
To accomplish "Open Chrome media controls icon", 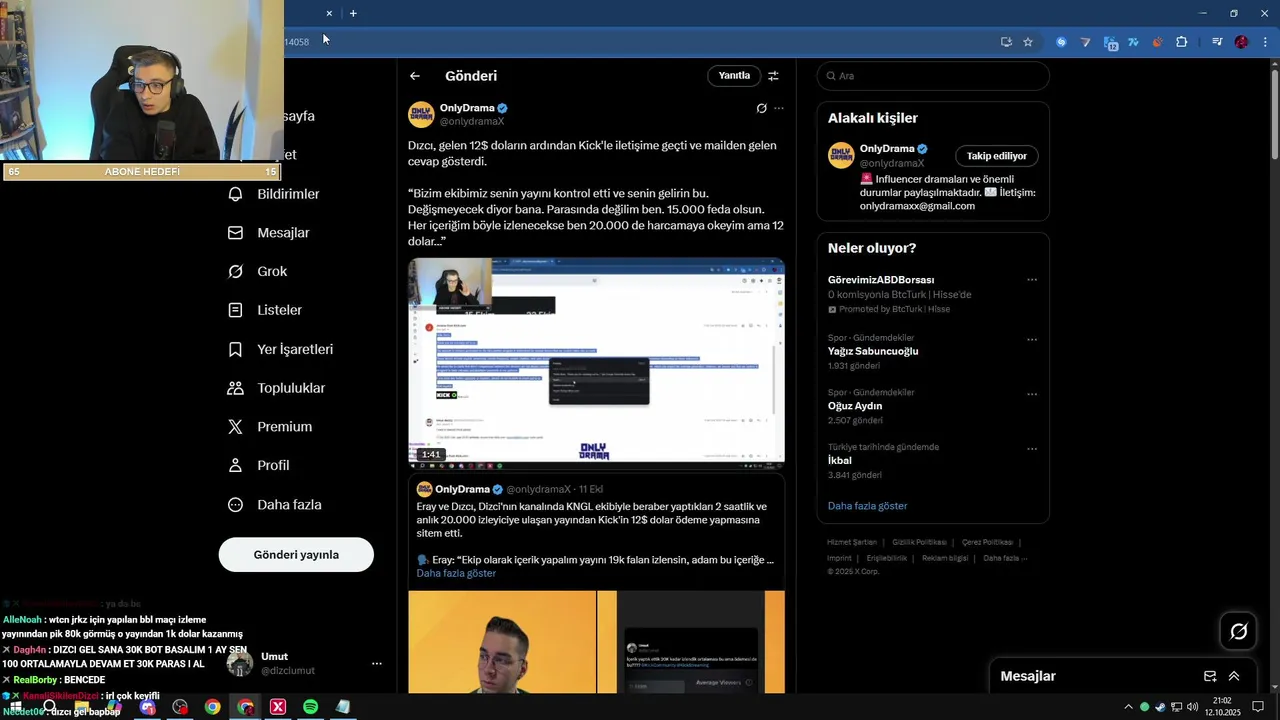I will click(x=1217, y=42).
